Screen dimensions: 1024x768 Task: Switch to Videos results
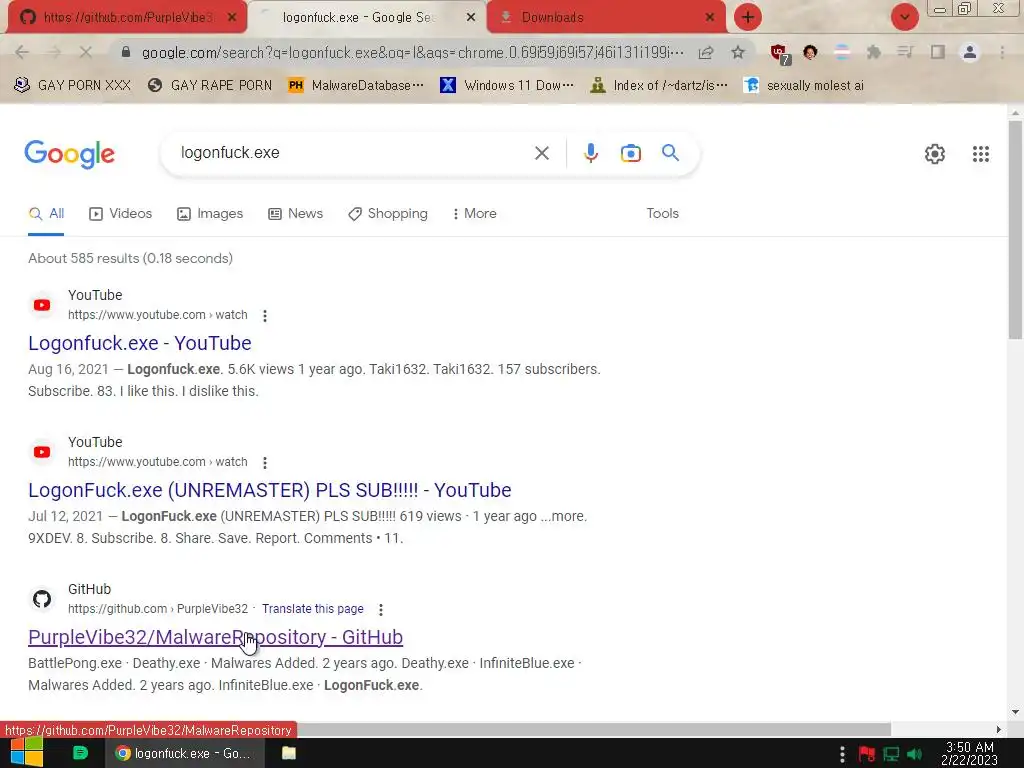[x=121, y=214]
